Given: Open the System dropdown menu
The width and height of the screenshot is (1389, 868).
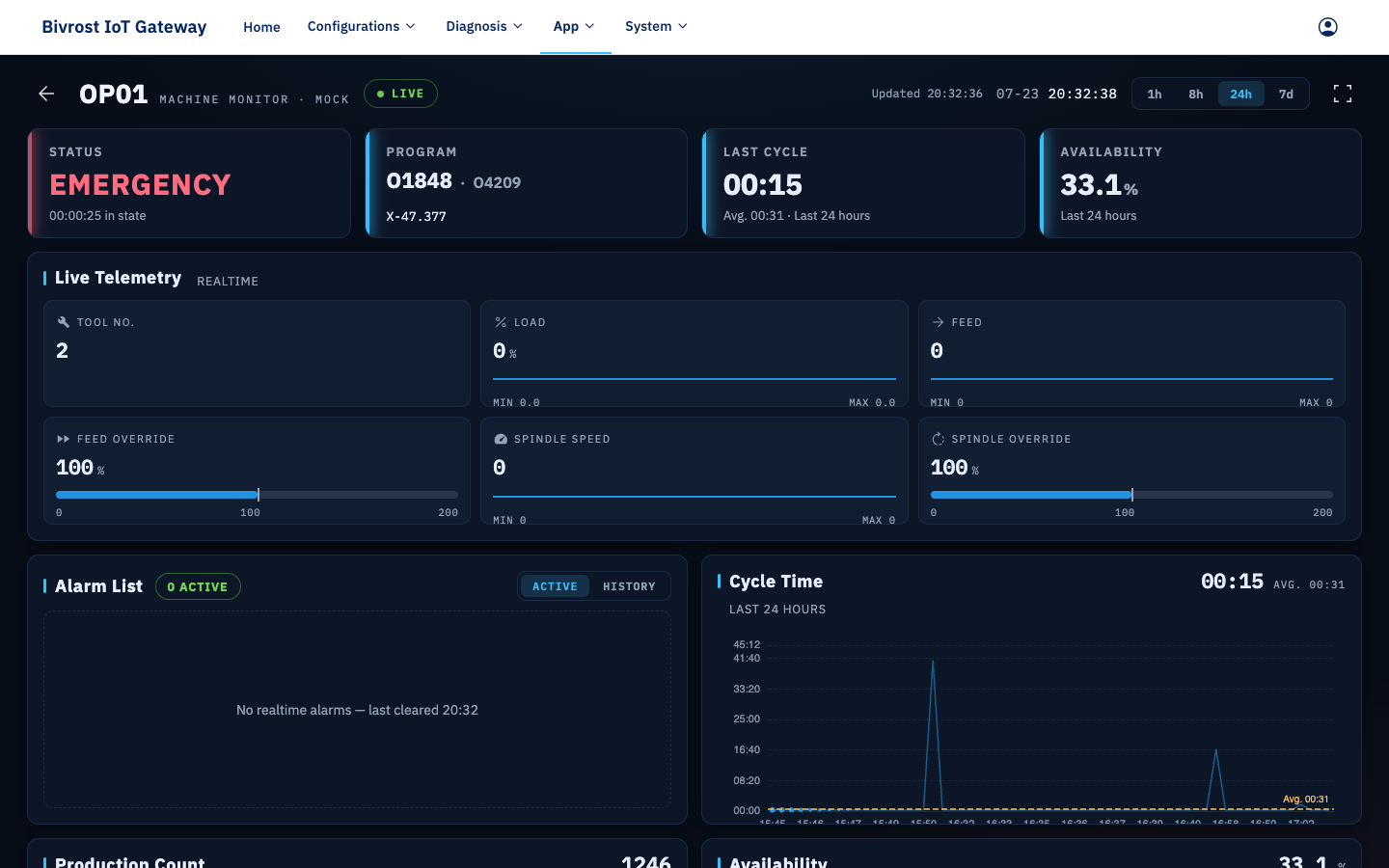Looking at the screenshot, I should tap(656, 26).
